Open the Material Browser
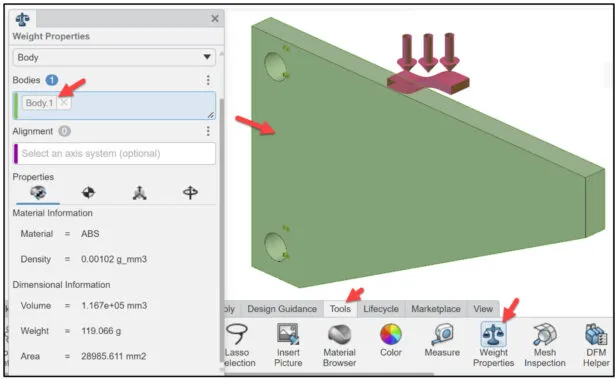The height and width of the screenshot is (379, 615). point(339,345)
